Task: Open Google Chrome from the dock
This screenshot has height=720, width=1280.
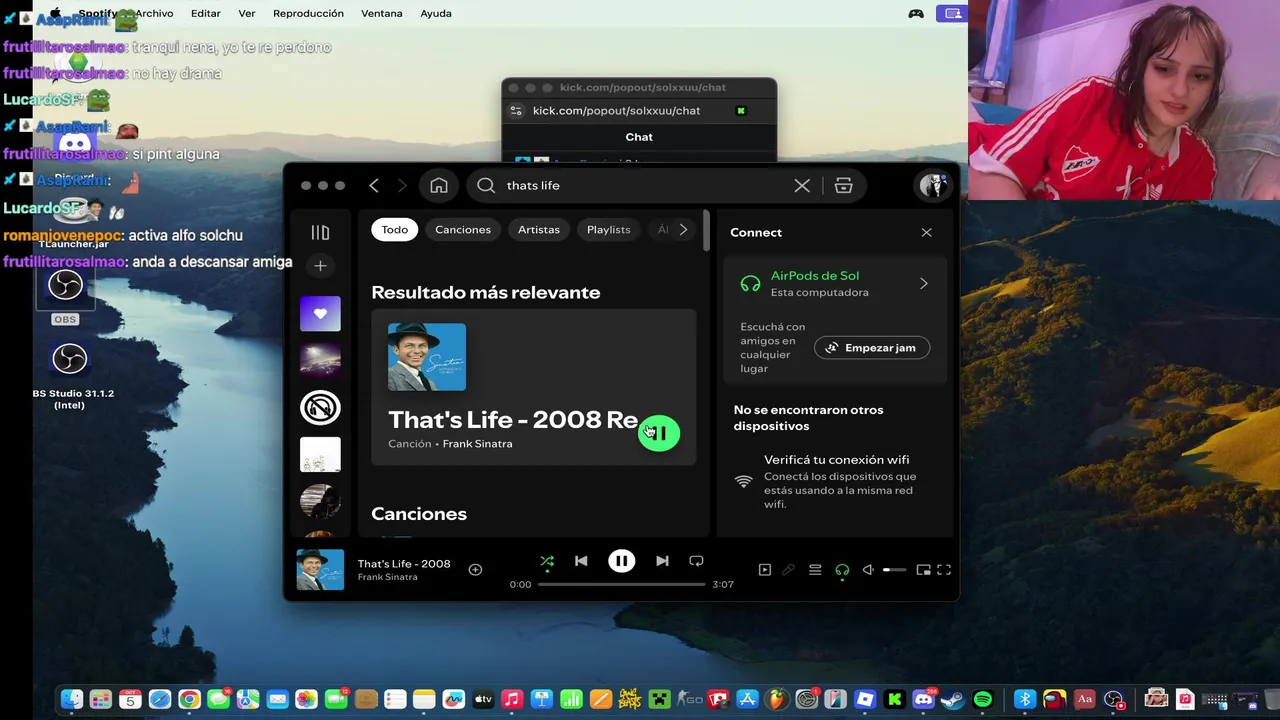Action: (189, 700)
